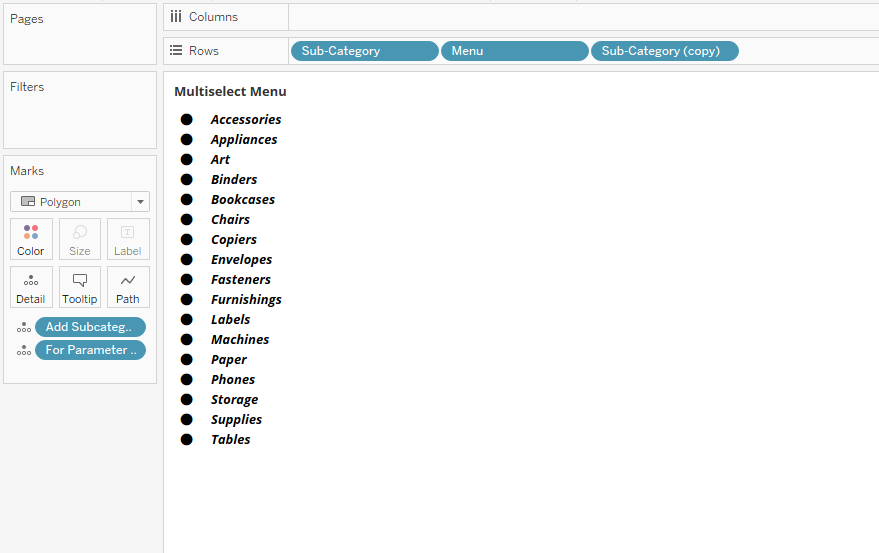
Task: Select the Art label
Action: (220, 160)
